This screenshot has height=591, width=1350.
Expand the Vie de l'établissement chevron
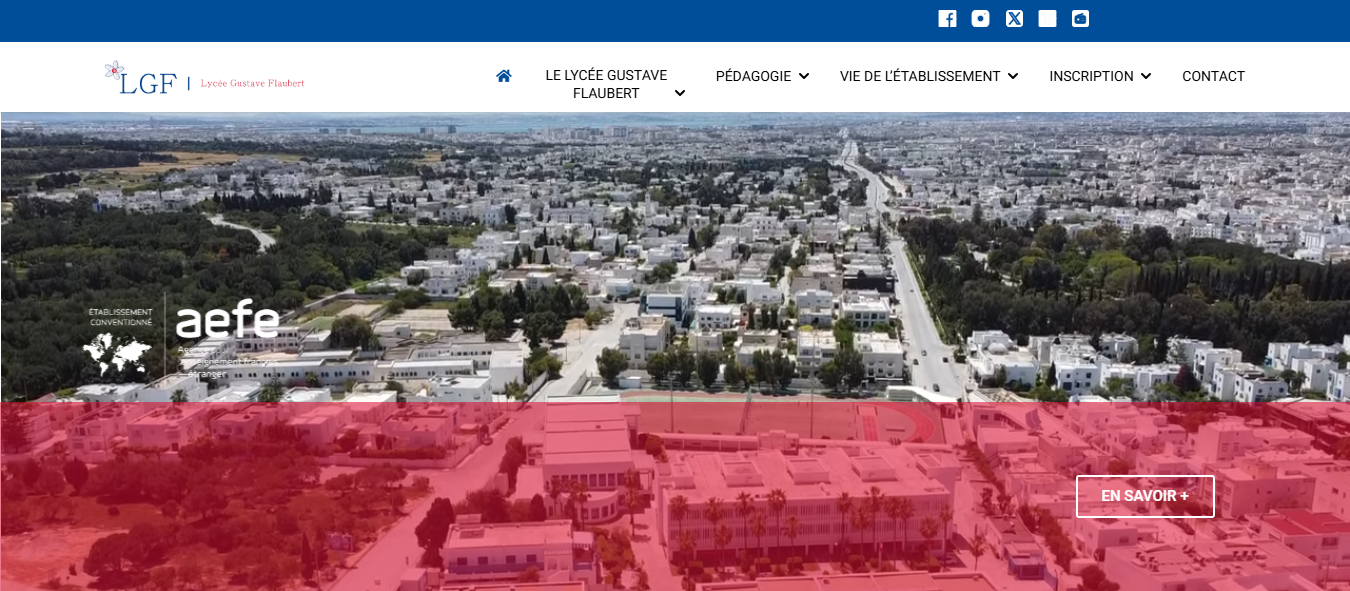pyautogui.click(x=1013, y=76)
